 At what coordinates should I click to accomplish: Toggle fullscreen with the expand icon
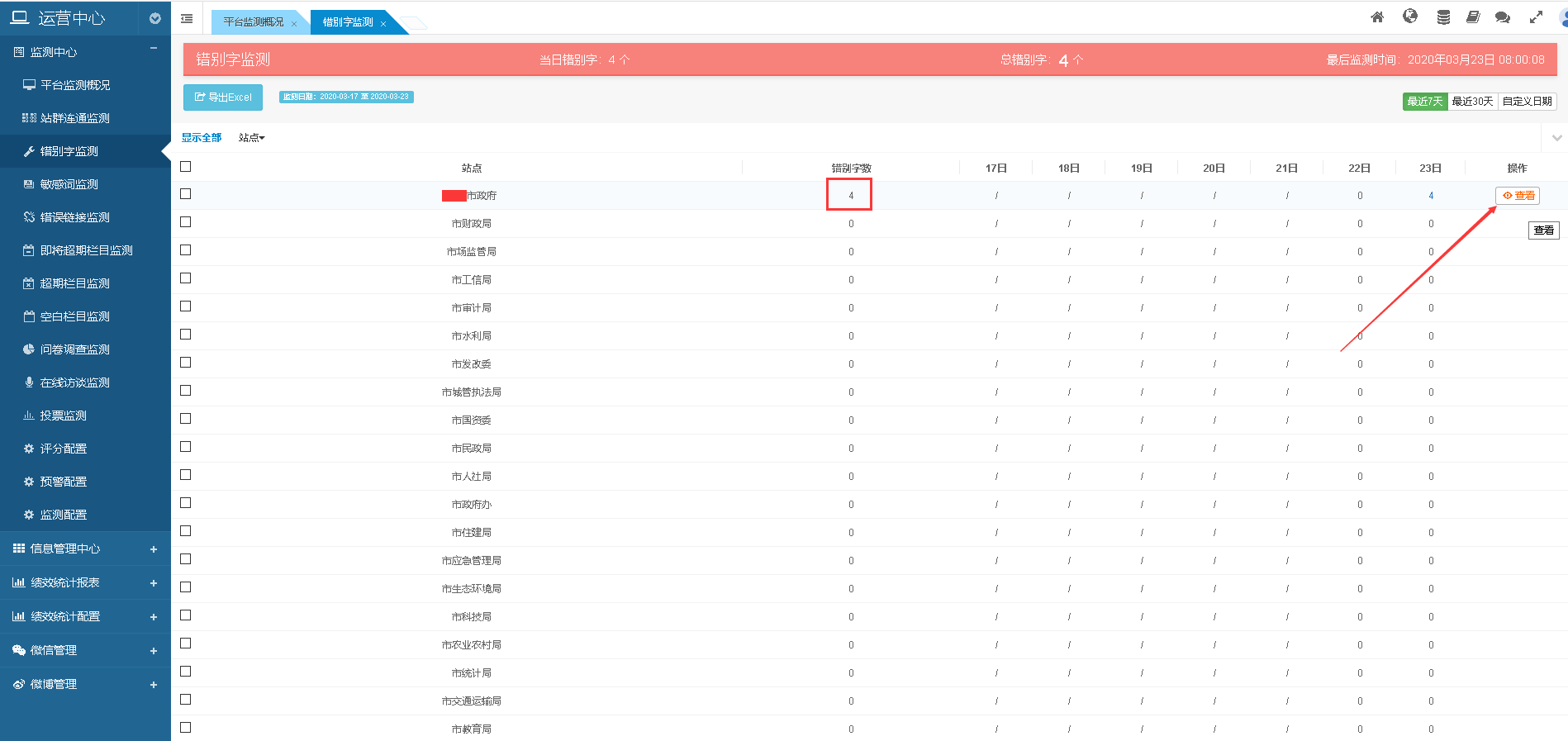[1536, 17]
